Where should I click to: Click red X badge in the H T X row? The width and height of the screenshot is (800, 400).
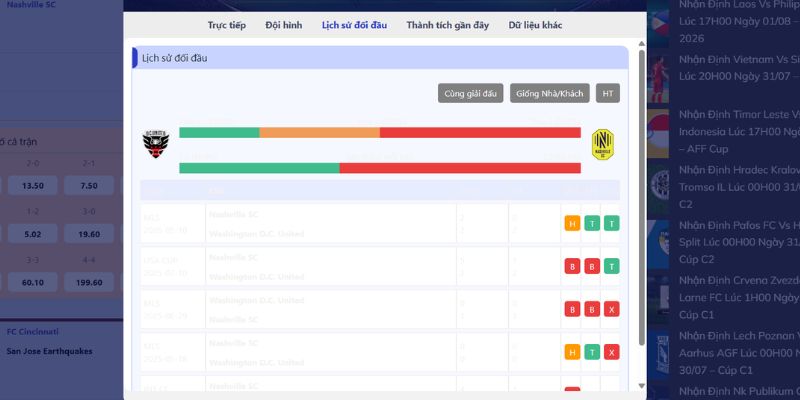point(612,352)
